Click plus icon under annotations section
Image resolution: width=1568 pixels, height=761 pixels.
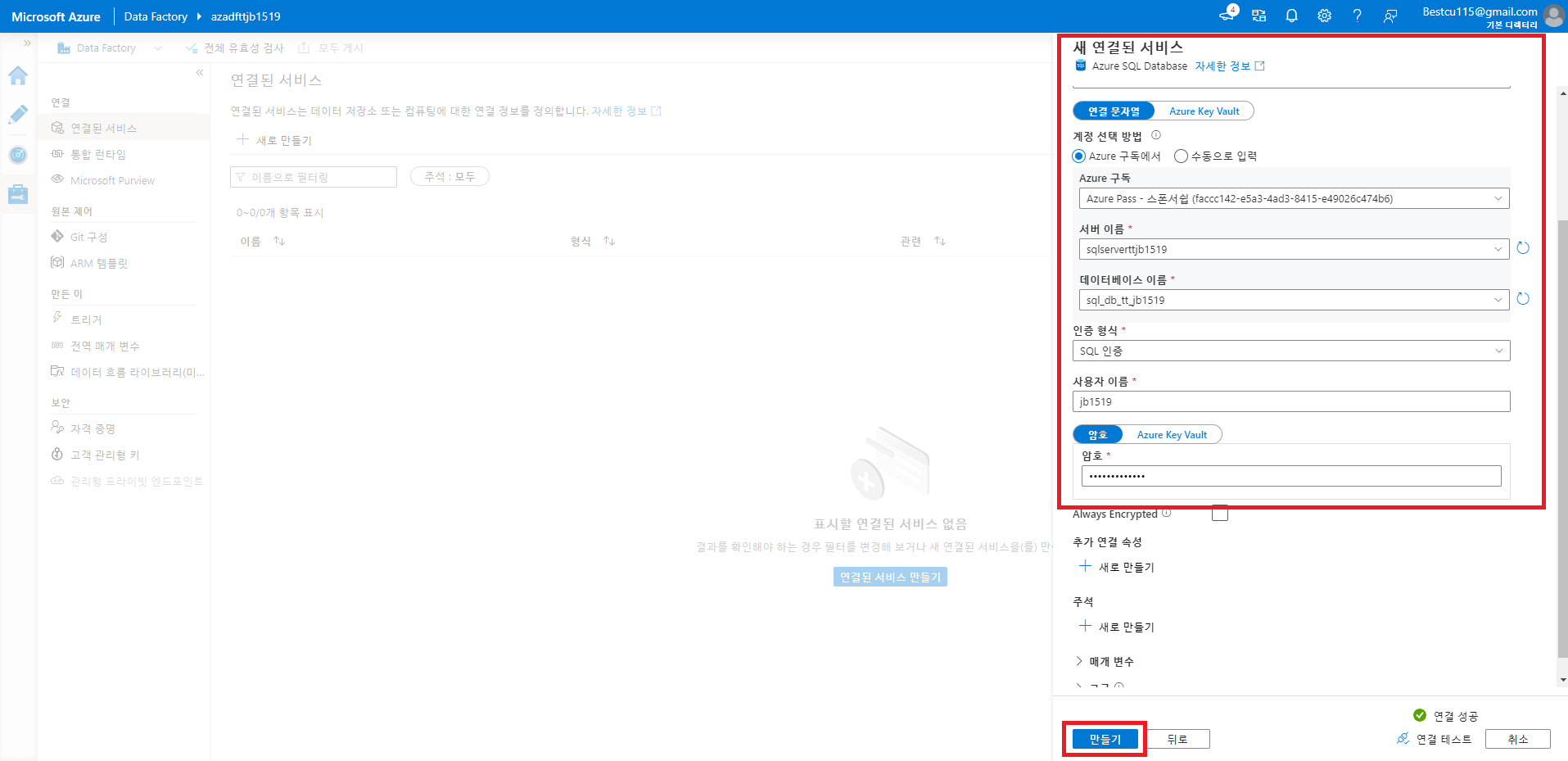1086,626
